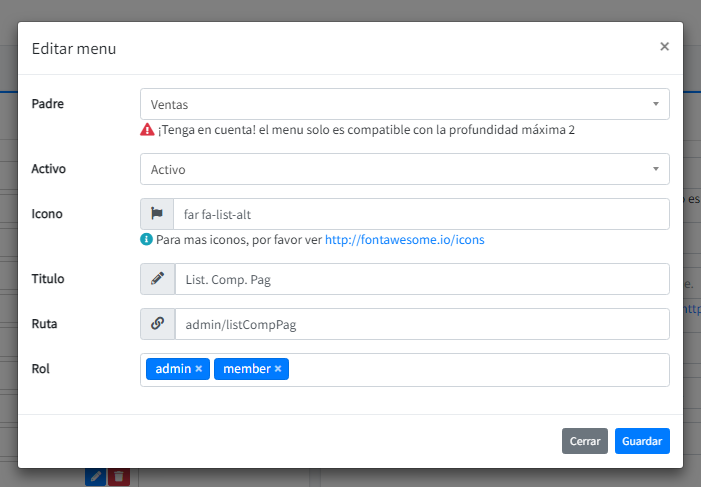Click the Icono text field far fa-list-alt

[x=420, y=214]
